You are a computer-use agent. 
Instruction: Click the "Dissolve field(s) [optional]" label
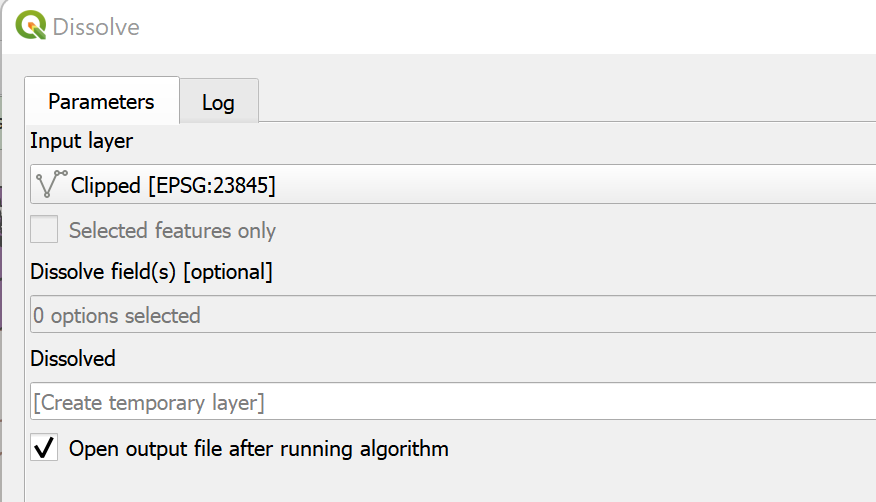151,271
